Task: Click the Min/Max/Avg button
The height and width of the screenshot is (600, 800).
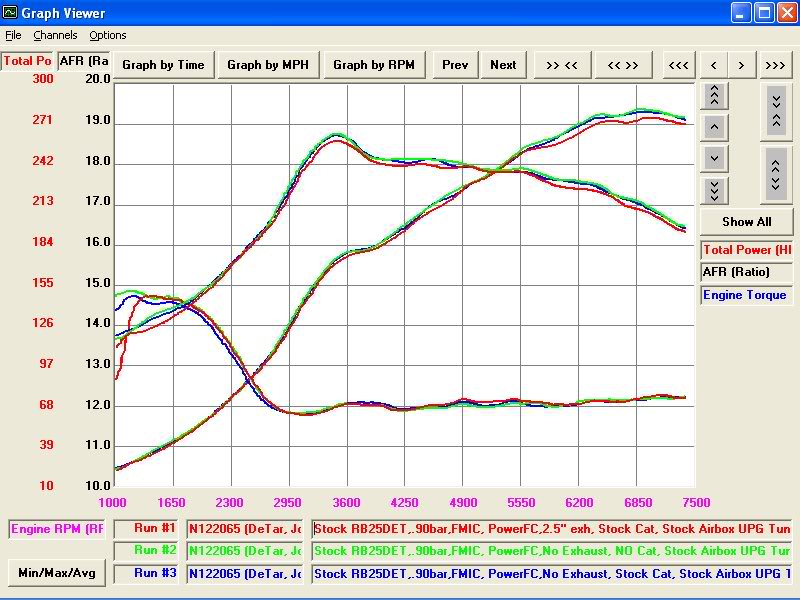Action: click(57, 573)
